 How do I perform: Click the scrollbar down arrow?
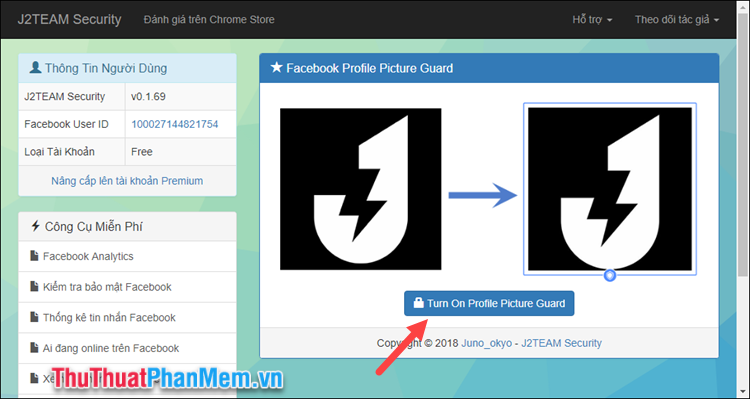(743, 393)
